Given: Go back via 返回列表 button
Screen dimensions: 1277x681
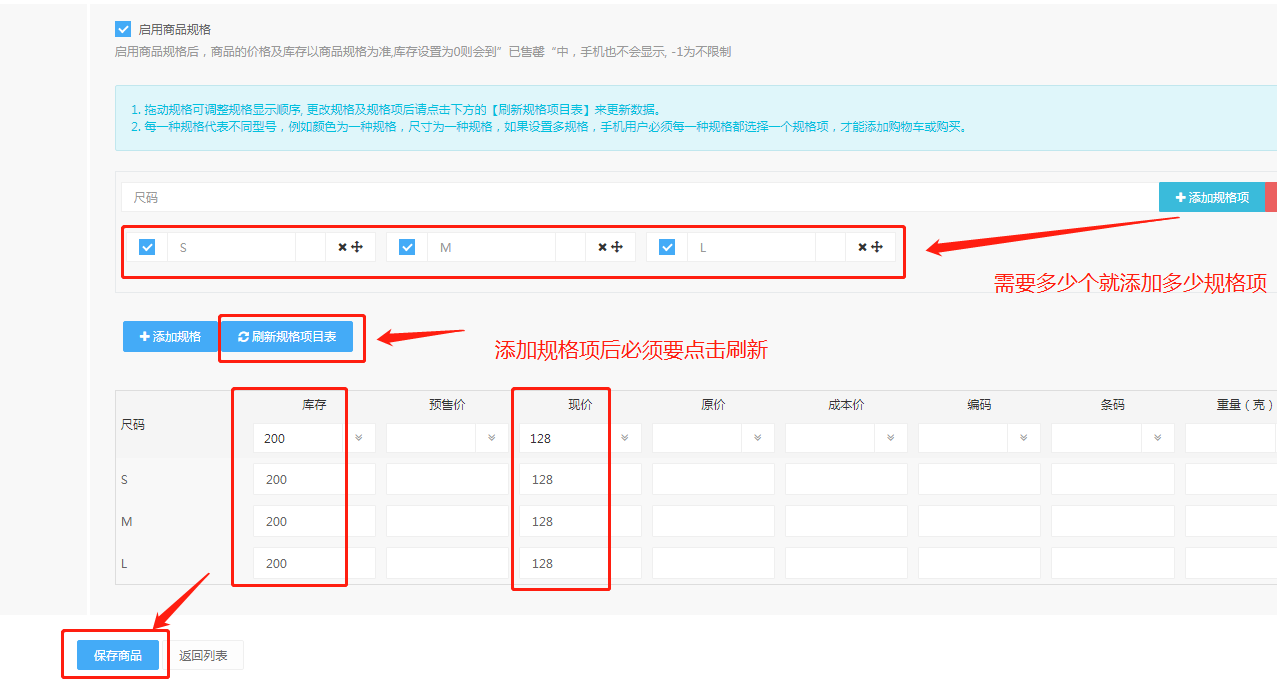Looking at the screenshot, I should (203, 656).
